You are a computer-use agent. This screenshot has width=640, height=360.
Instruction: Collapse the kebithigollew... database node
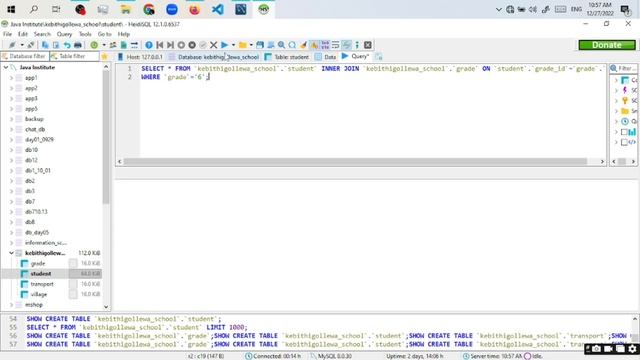[11, 253]
